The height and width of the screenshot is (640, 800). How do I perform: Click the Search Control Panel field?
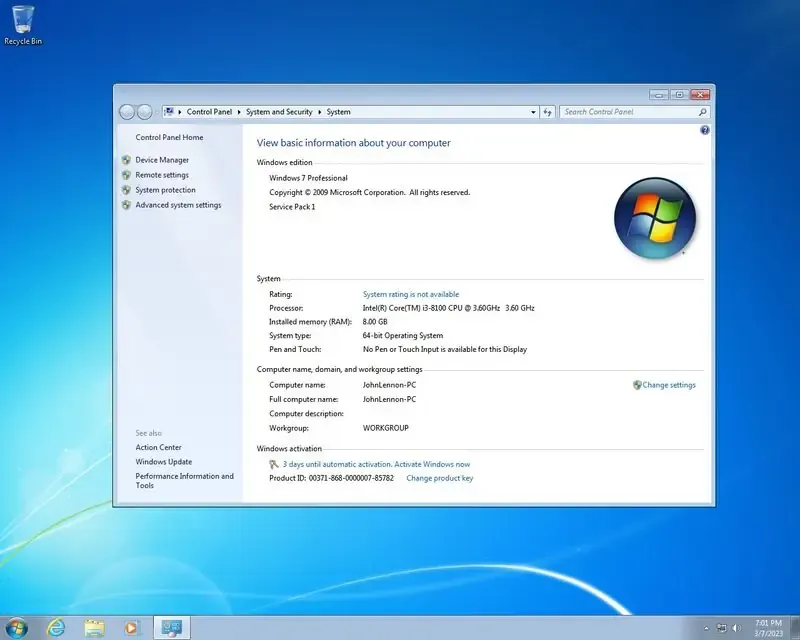click(x=631, y=112)
